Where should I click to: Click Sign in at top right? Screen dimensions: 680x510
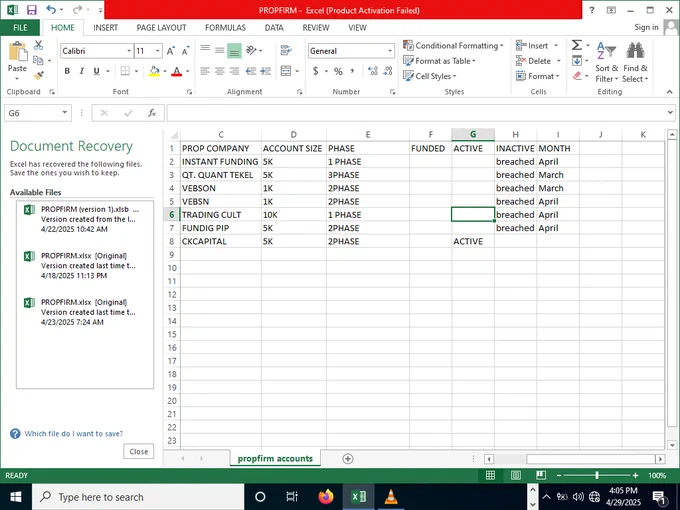pos(646,27)
